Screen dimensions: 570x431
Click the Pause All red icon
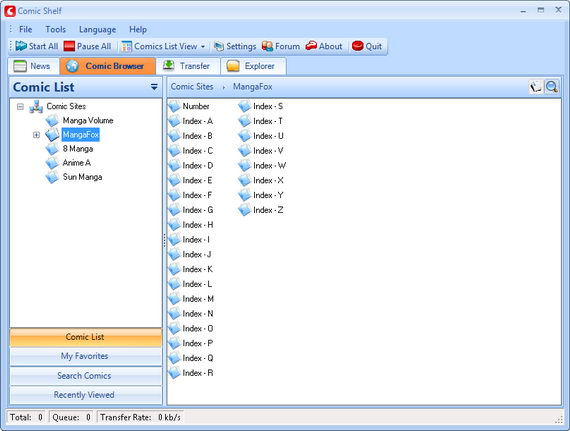(x=69, y=46)
